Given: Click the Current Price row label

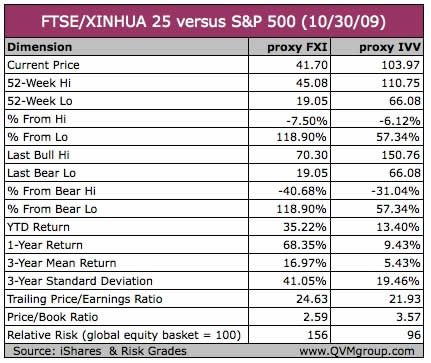Looking at the screenshot, I should coord(43,65).
